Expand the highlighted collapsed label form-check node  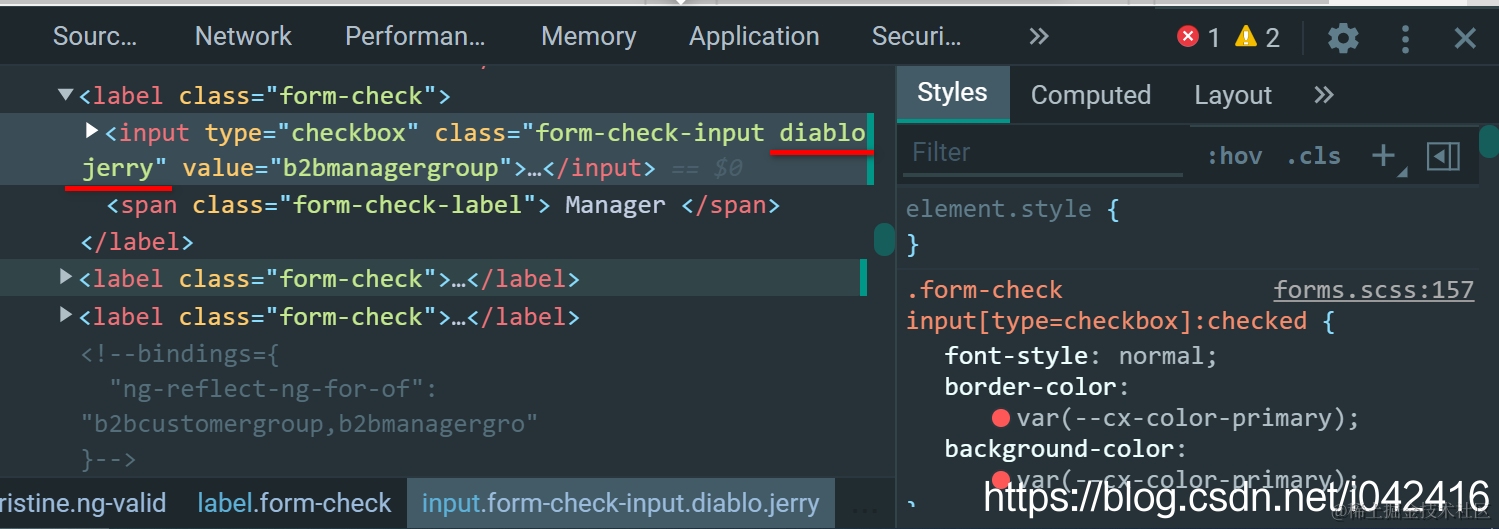point(66,276)
